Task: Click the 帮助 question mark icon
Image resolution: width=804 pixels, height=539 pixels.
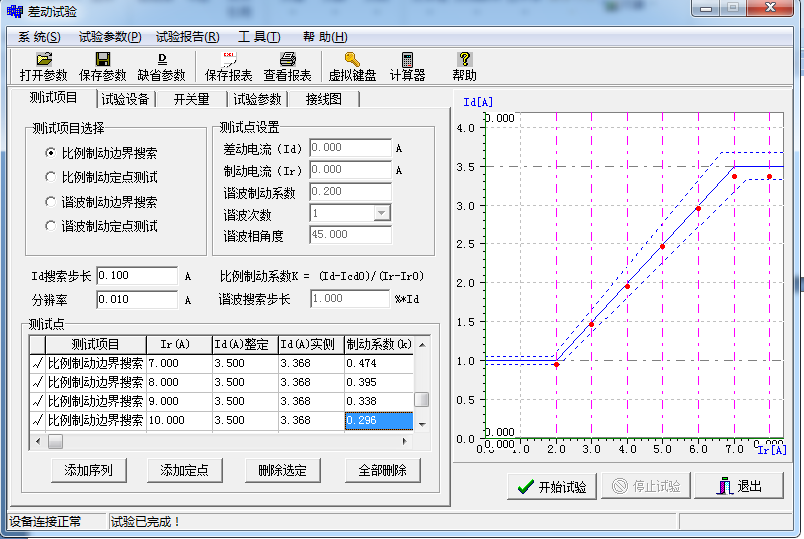Action: (464, 60)
